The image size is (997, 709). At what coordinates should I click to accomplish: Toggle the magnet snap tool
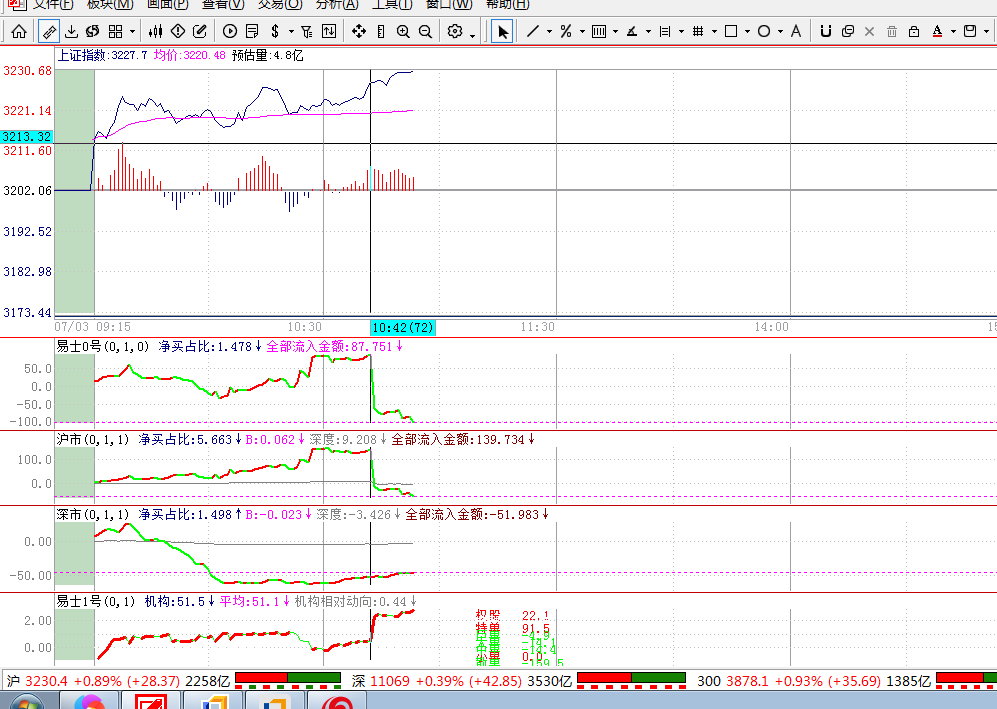825,32
